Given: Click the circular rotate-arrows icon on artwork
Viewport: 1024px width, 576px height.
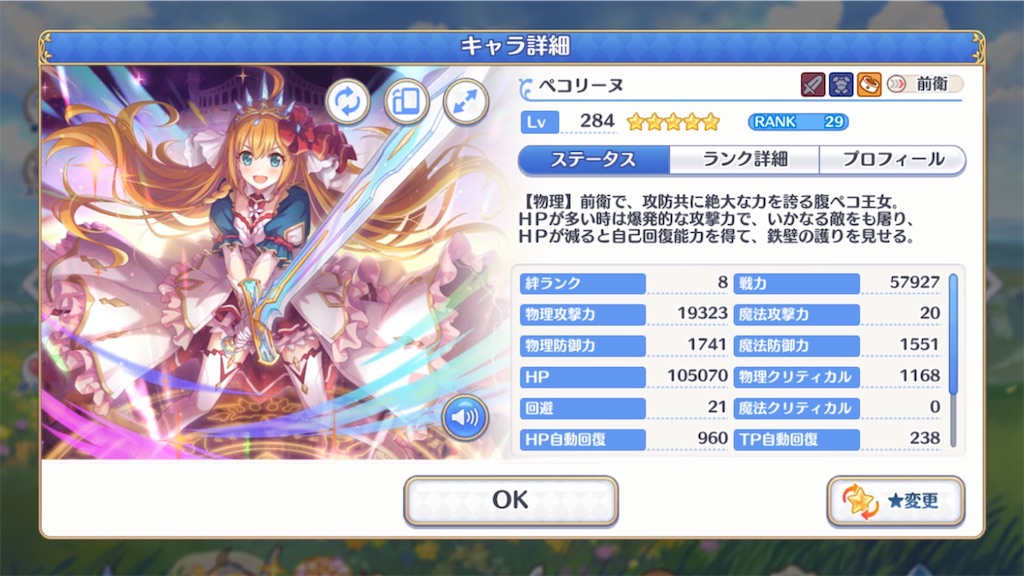Looking at the screenshot, I should pyautogui.click(x=347, y=102).
